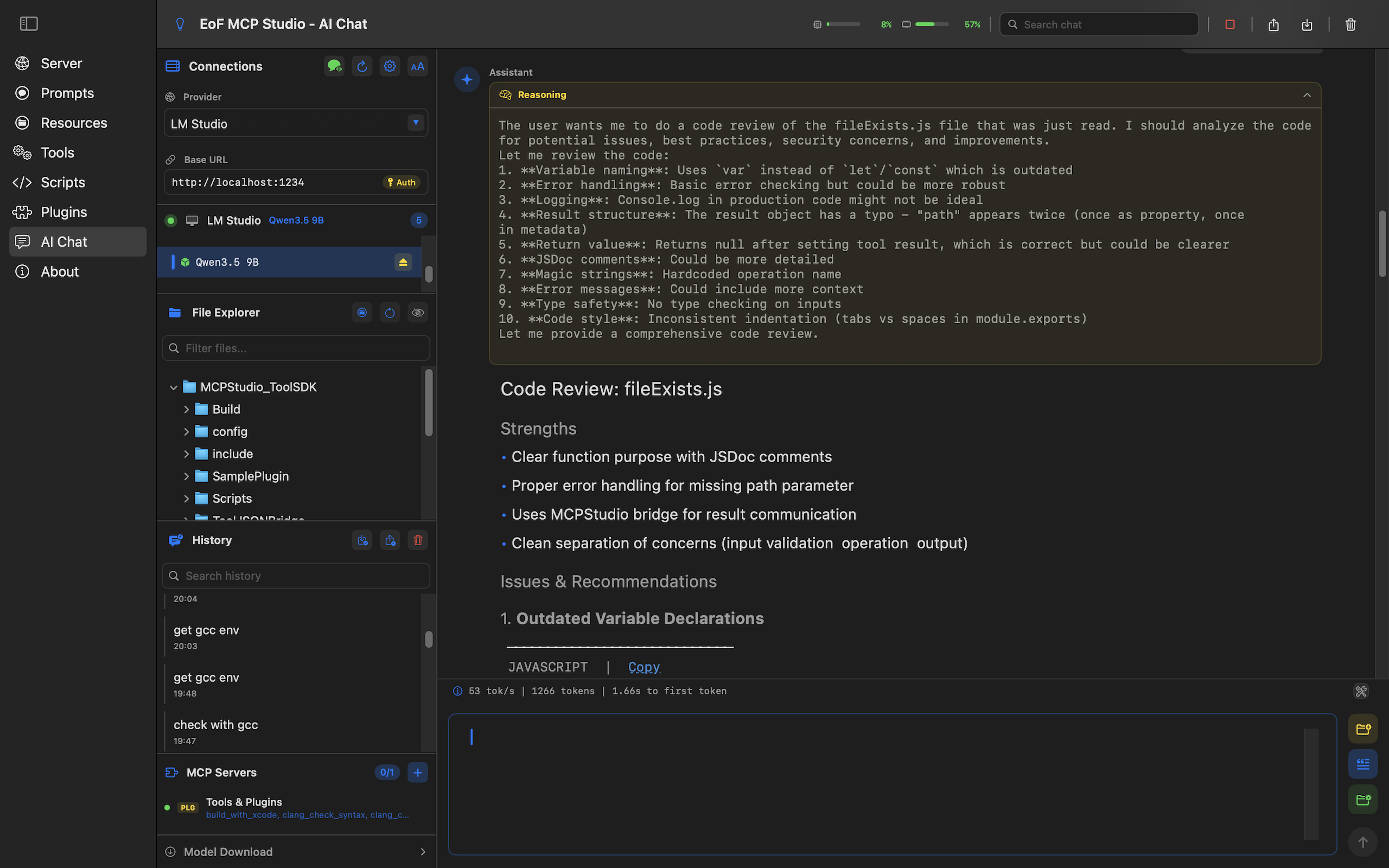
Task: Click the Search history field
Action: pyautogui.click(x=296, y=576)
